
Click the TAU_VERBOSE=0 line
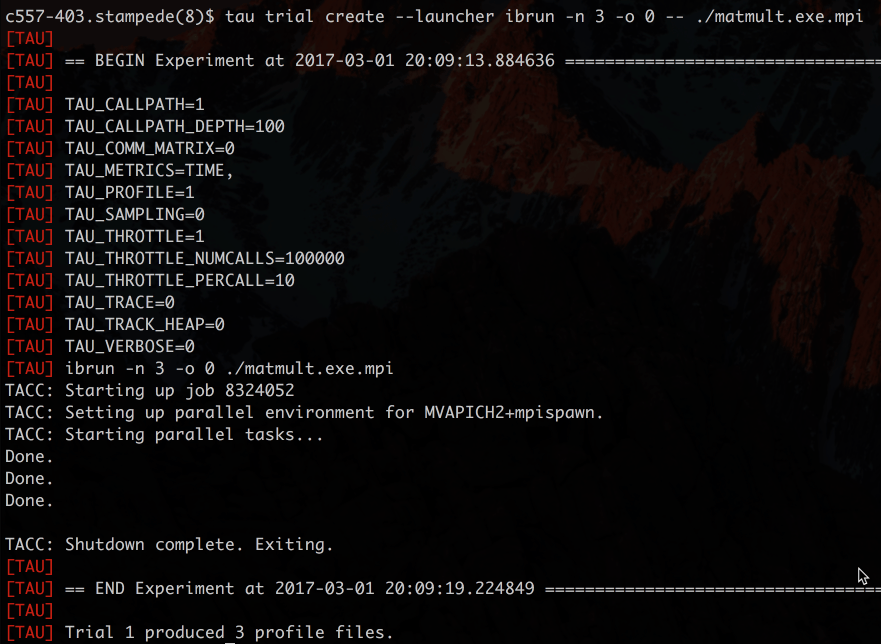(x=100, y=346)
